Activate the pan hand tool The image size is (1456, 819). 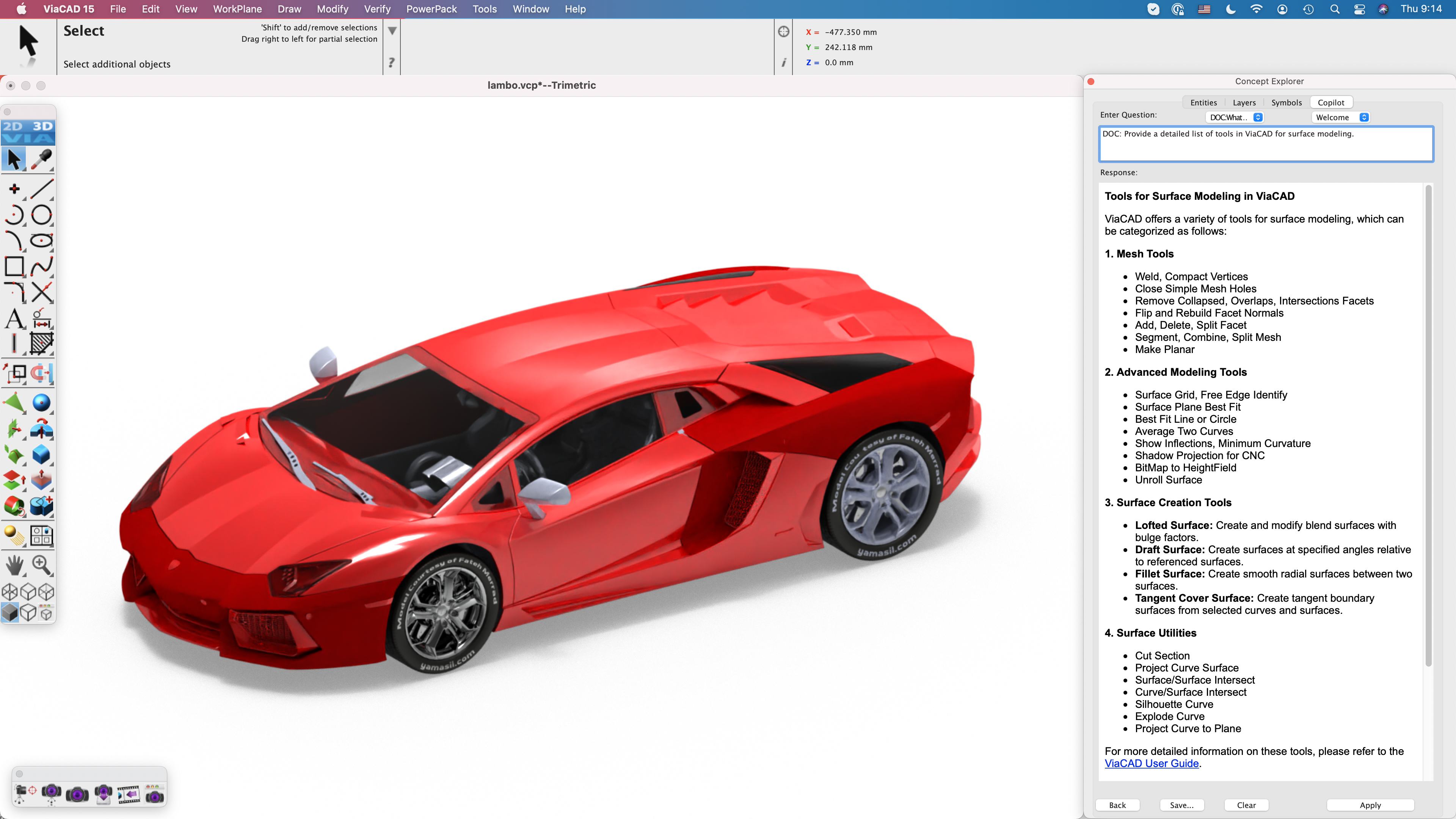(15, 563)
